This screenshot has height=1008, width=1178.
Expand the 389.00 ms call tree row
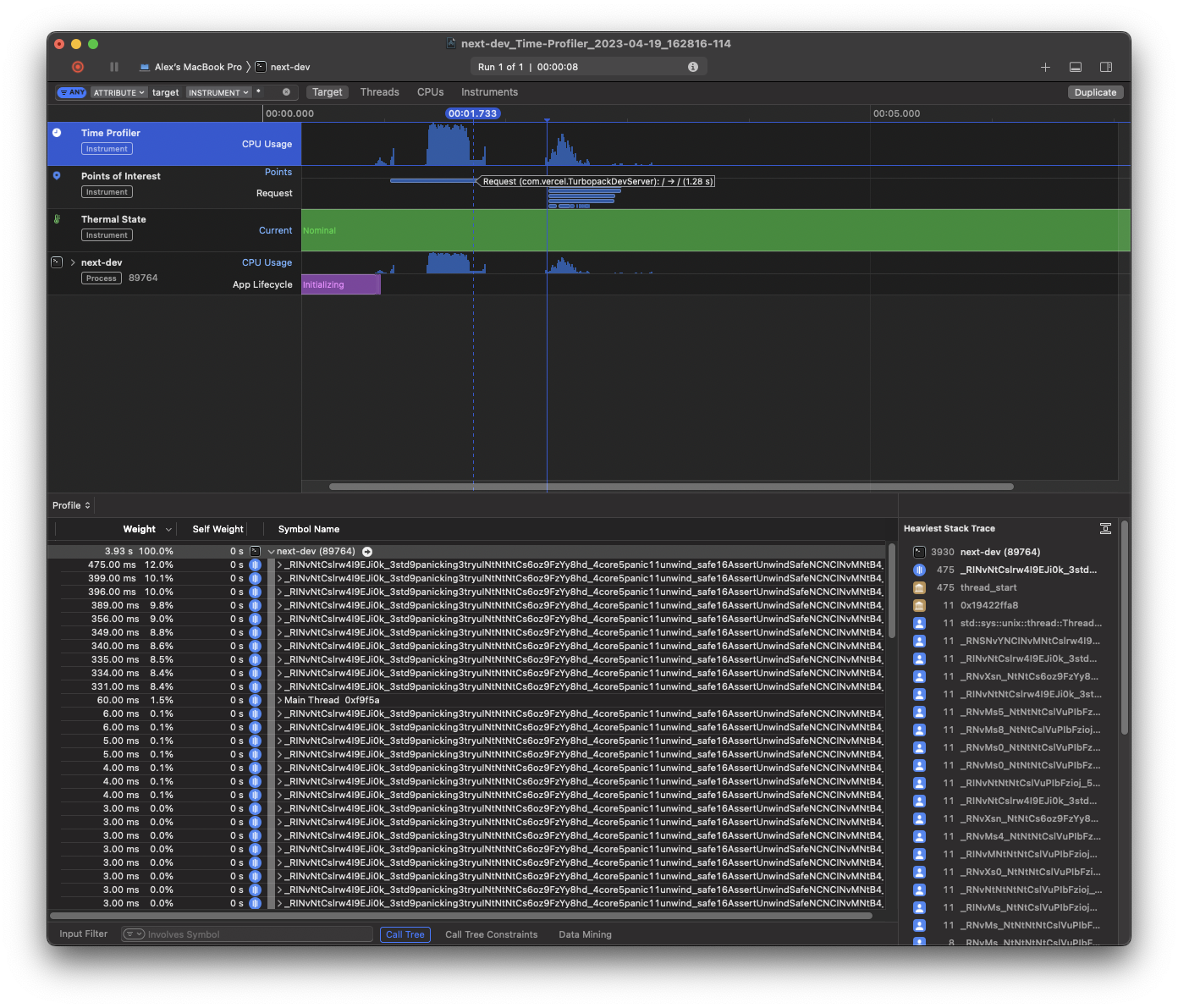tap(279, 605)
